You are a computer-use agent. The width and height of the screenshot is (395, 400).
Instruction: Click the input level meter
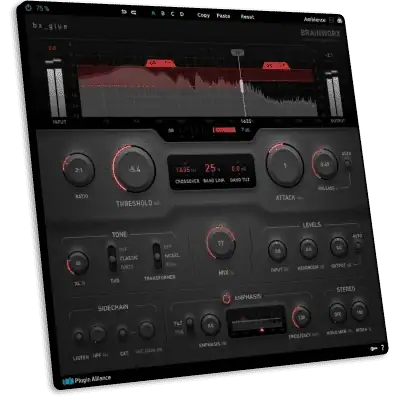pos(56,92)
